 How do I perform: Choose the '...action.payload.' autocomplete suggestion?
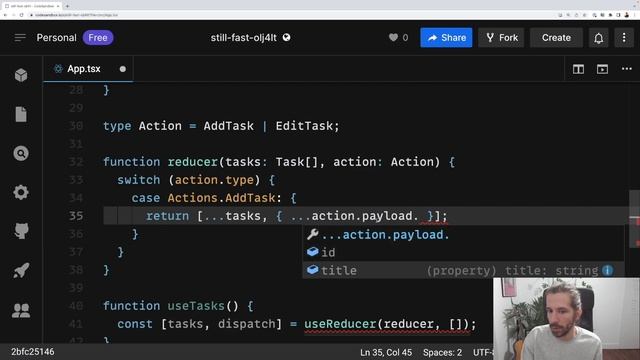463,235
